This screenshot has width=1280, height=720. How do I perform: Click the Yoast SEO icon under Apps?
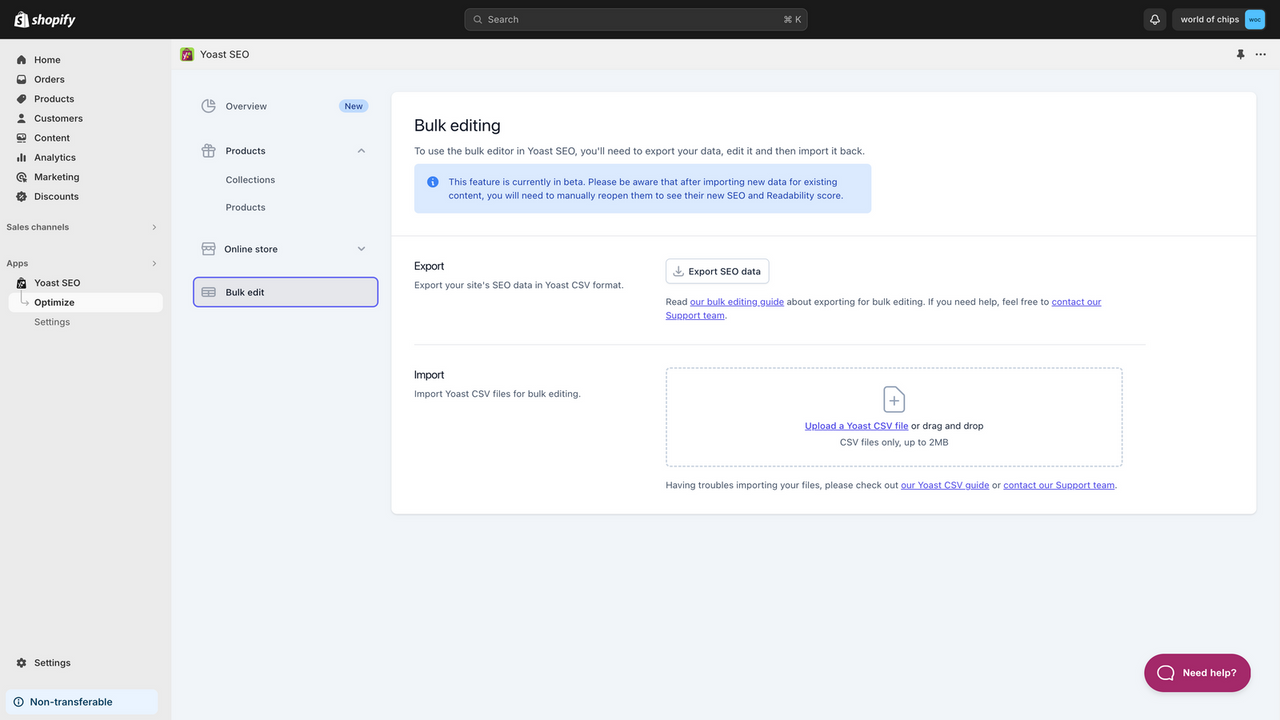[21, 283]
